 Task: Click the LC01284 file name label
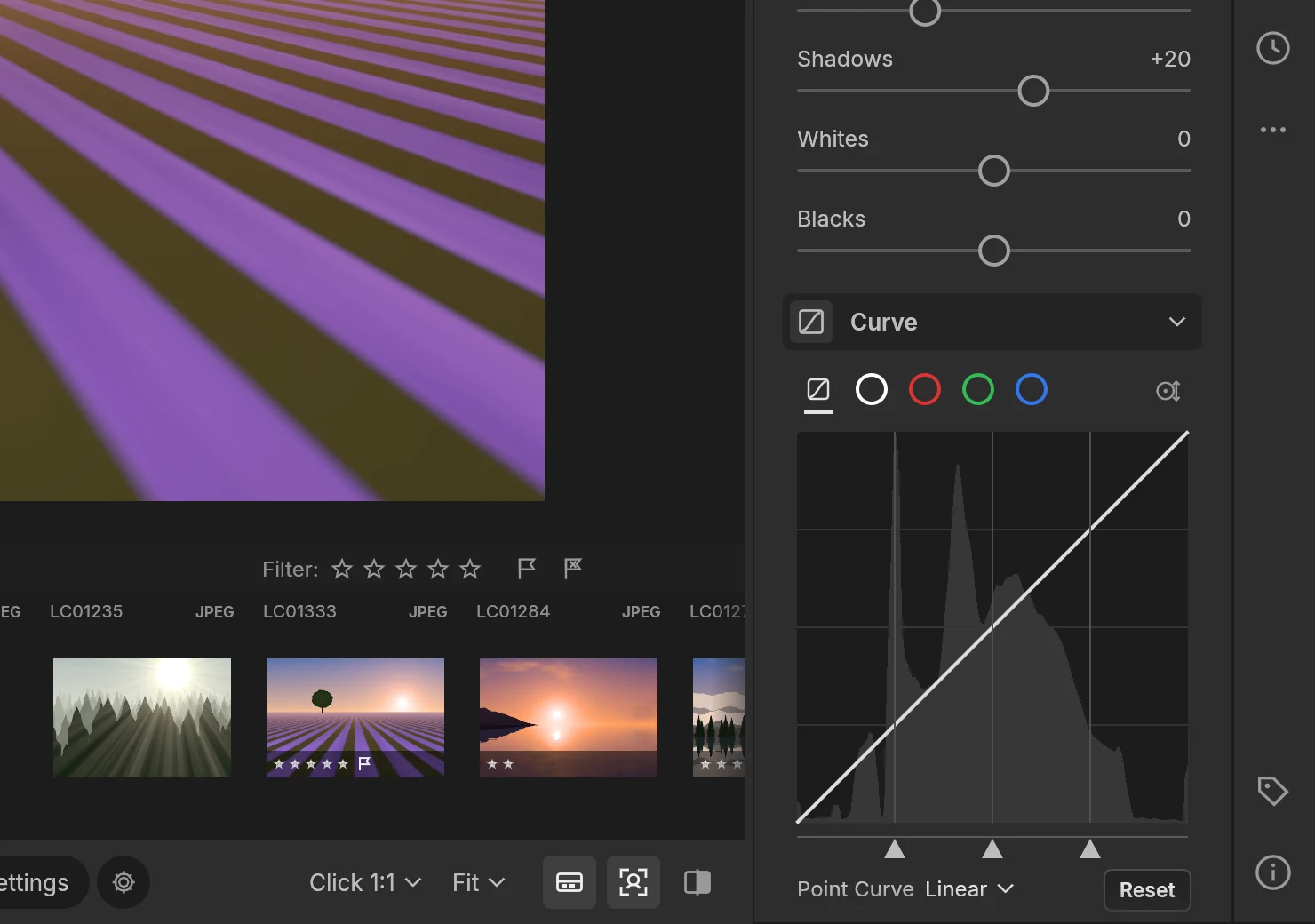pos(513,611)
